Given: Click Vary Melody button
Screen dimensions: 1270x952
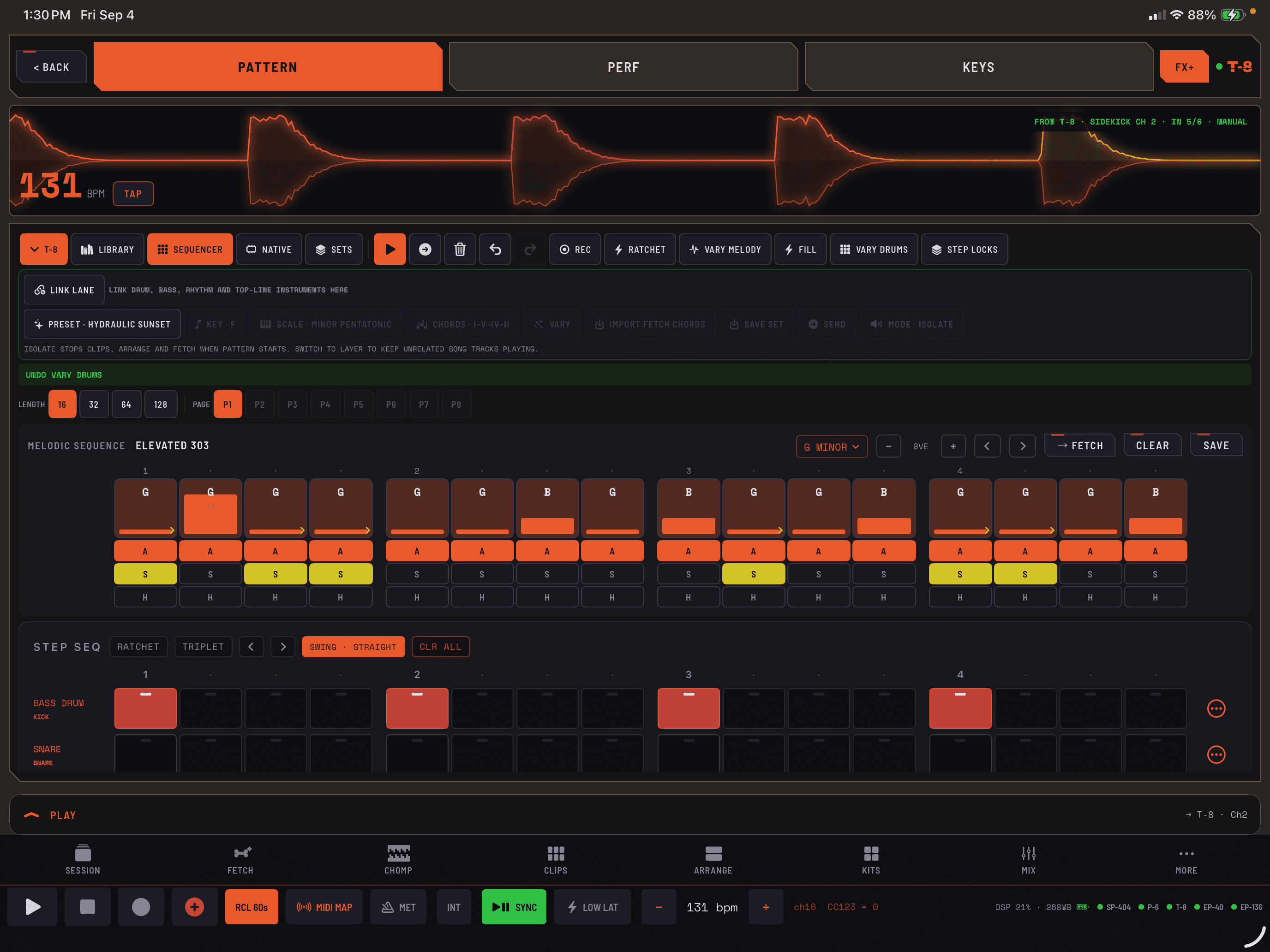Looking at the screenshot, I should click(x=725, y=249).
